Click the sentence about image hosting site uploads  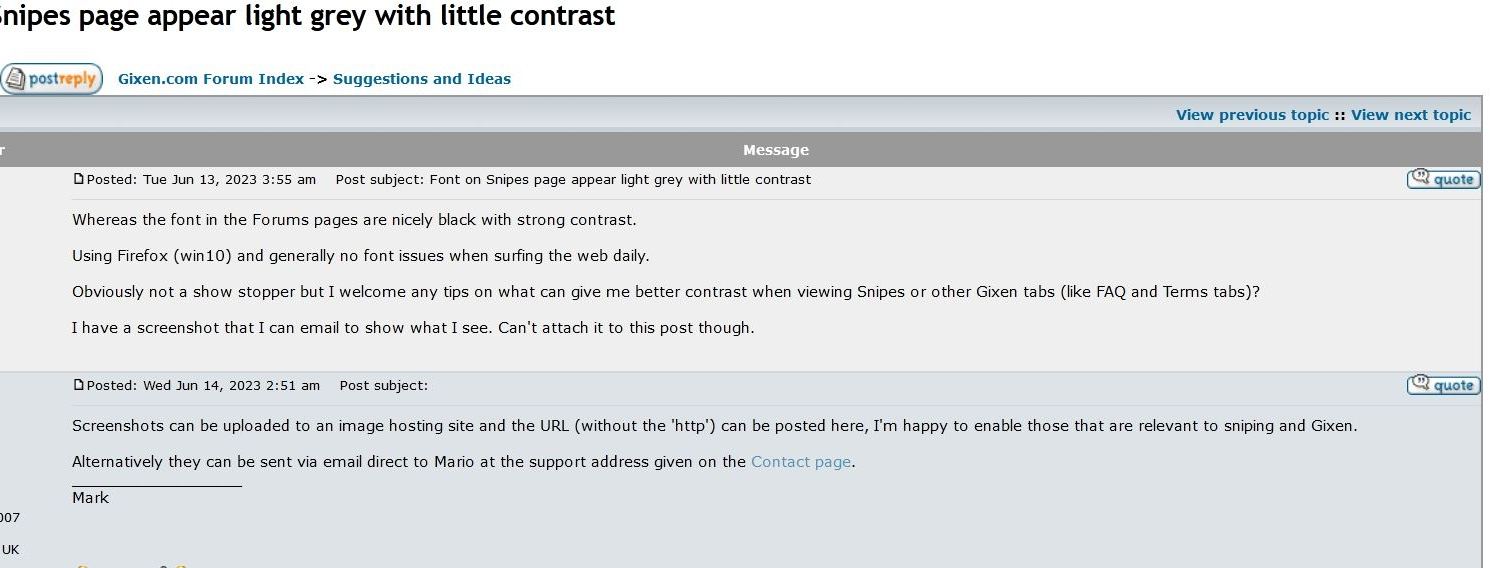point(715,426)
